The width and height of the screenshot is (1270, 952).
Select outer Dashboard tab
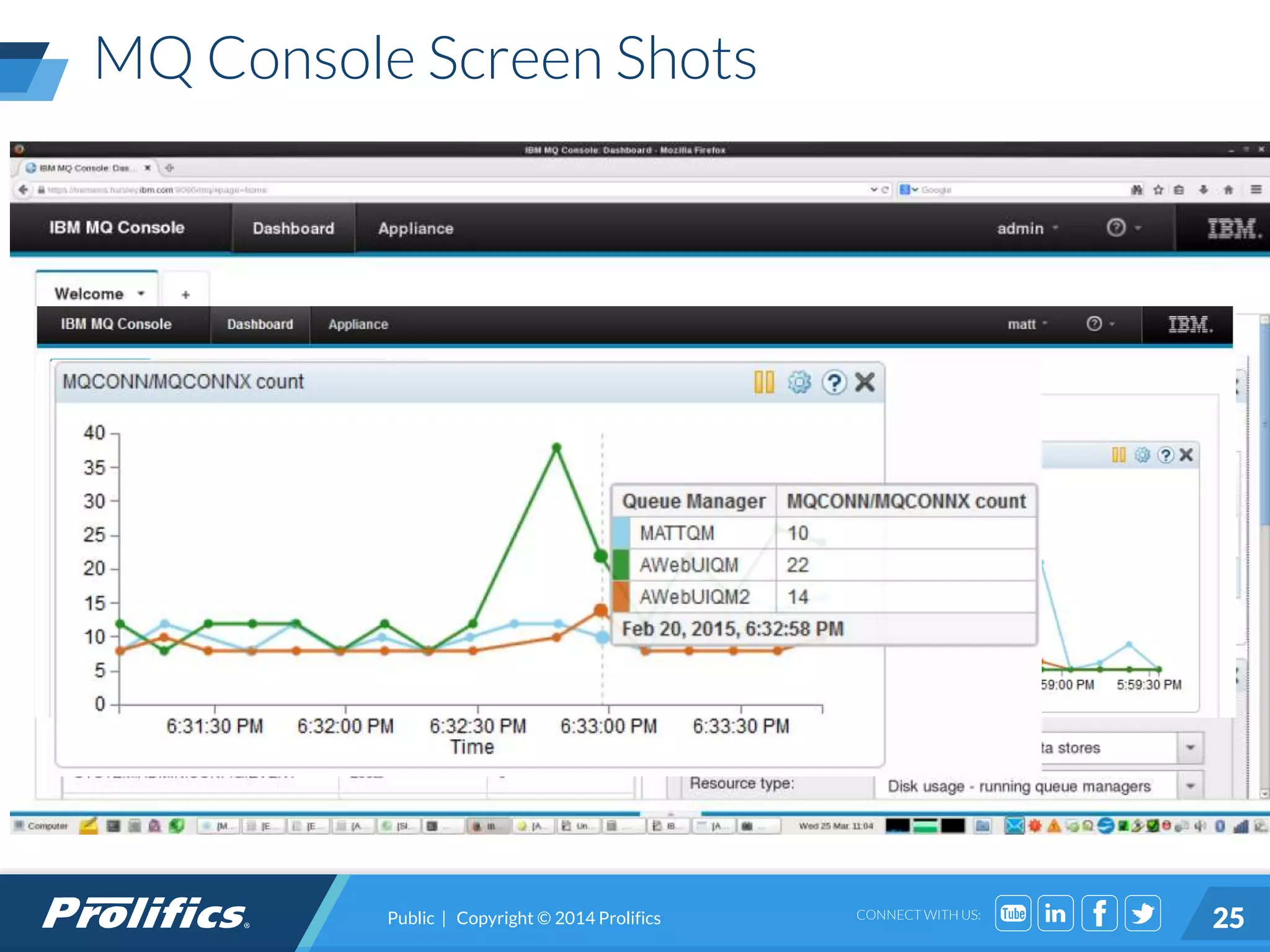293,229
